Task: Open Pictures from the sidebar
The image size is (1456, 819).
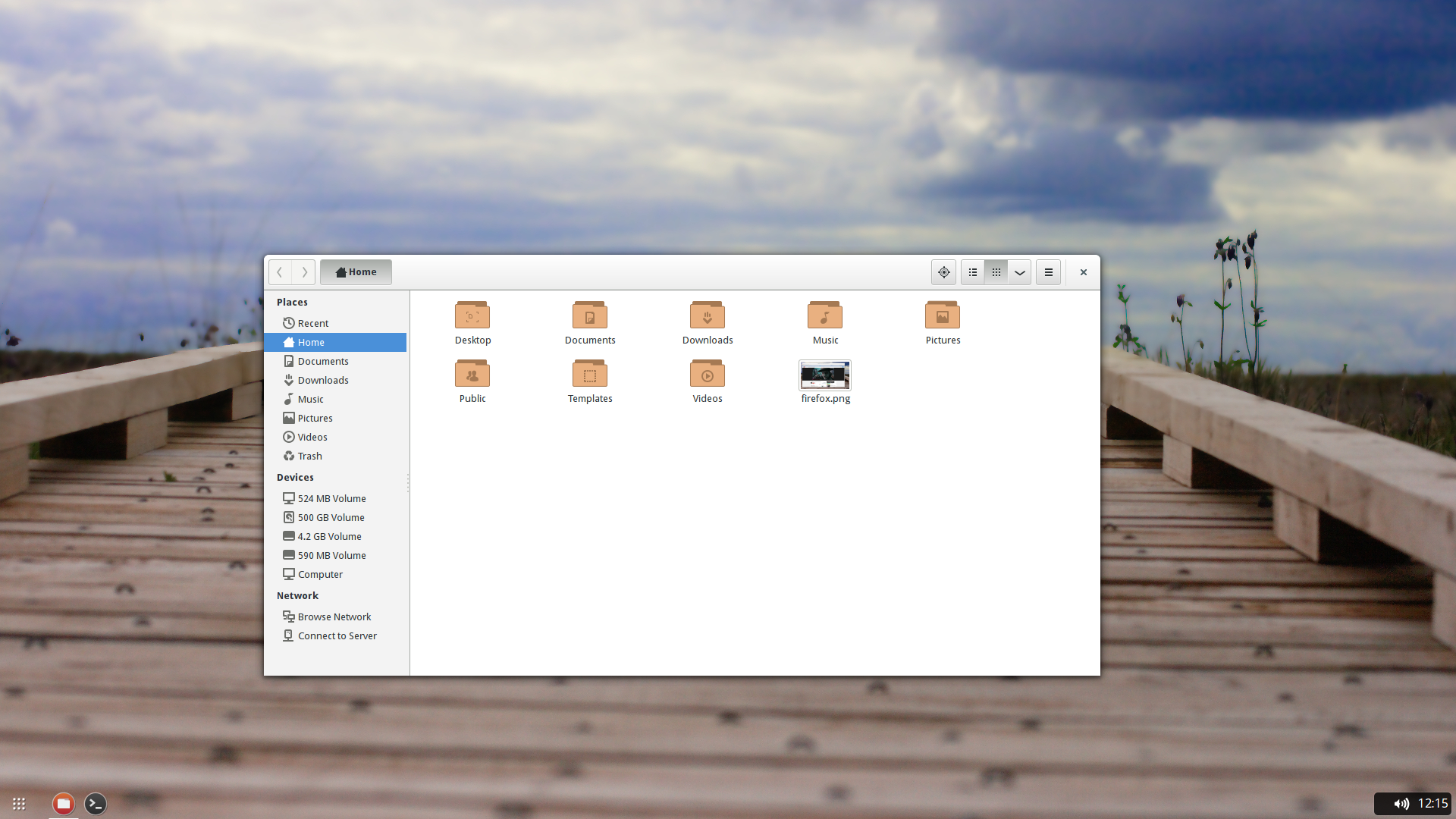Action: pyautogui.click(x=335, y=418)
